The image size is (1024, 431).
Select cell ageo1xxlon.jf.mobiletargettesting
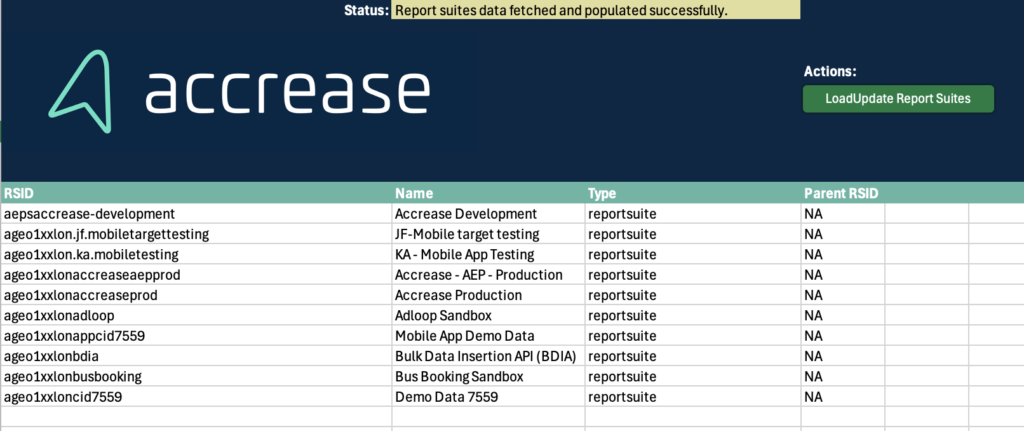196,234
